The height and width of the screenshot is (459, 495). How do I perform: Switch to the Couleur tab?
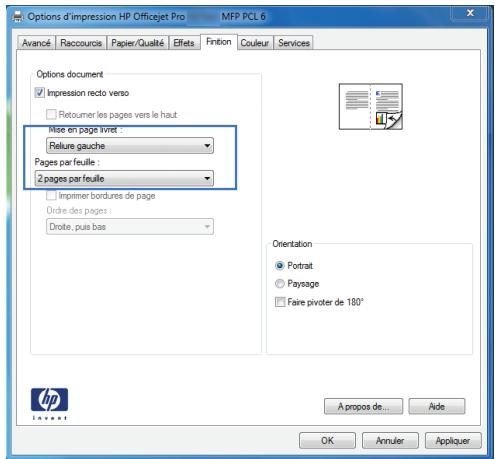[255, 43]
